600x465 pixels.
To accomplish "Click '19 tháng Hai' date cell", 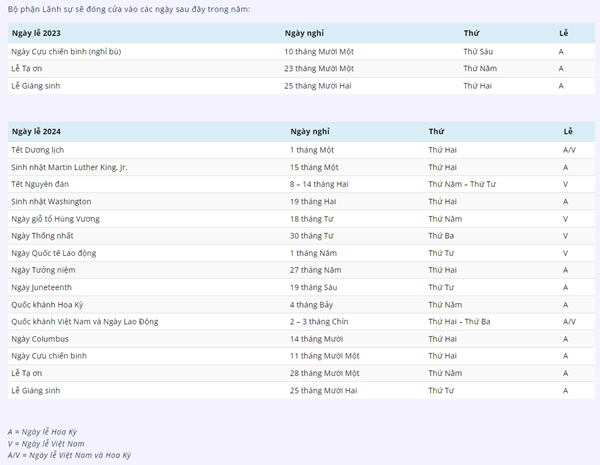I will (313, 202).
